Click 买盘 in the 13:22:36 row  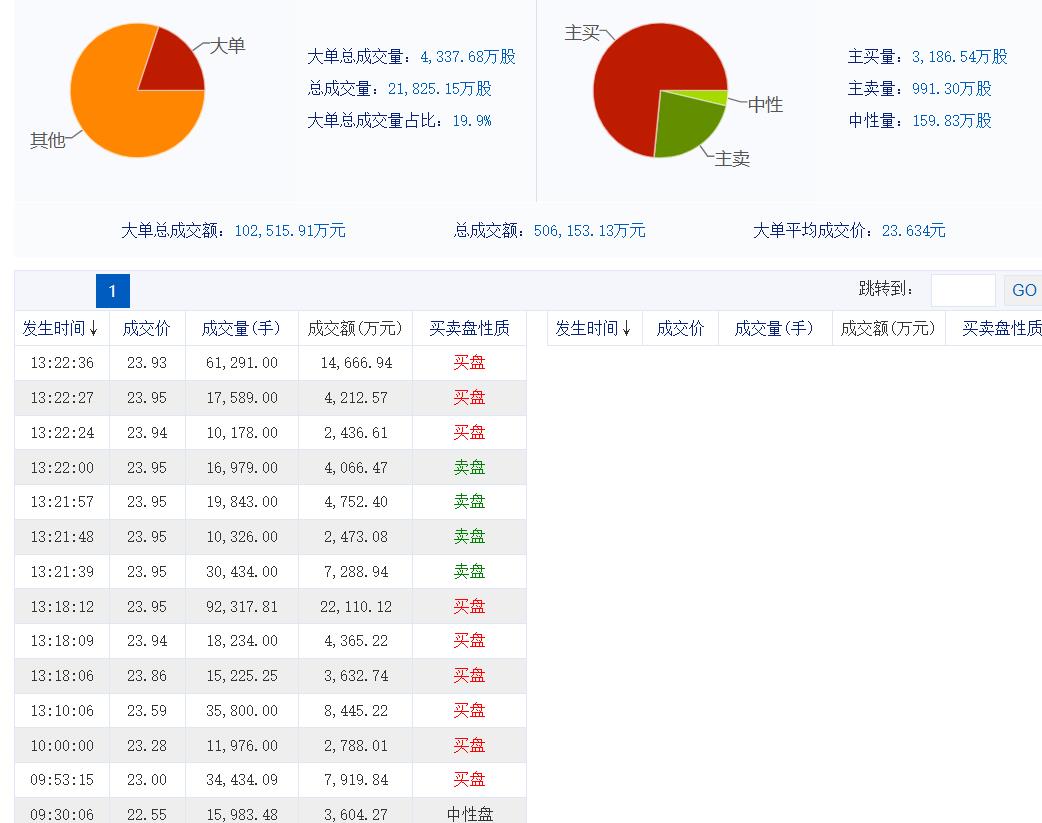click(x=469, y=363)
